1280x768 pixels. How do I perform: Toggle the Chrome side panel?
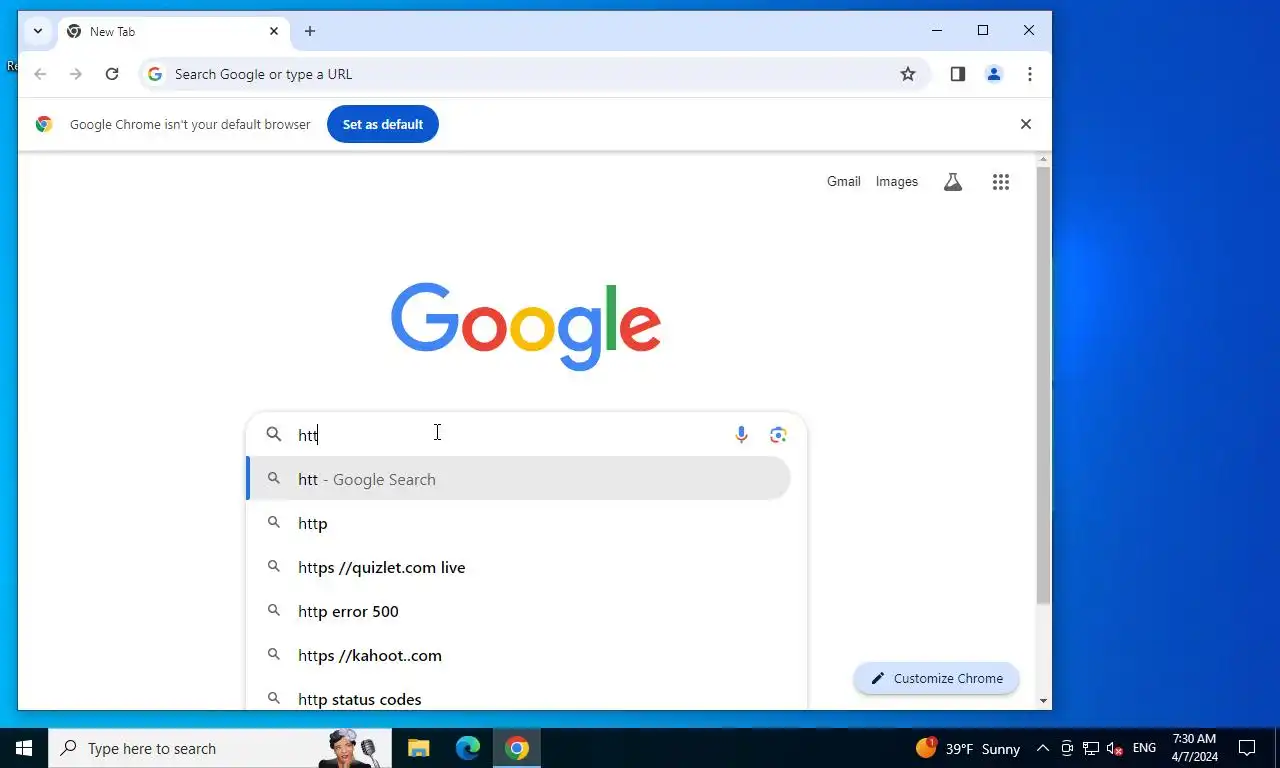click(958, 74)
